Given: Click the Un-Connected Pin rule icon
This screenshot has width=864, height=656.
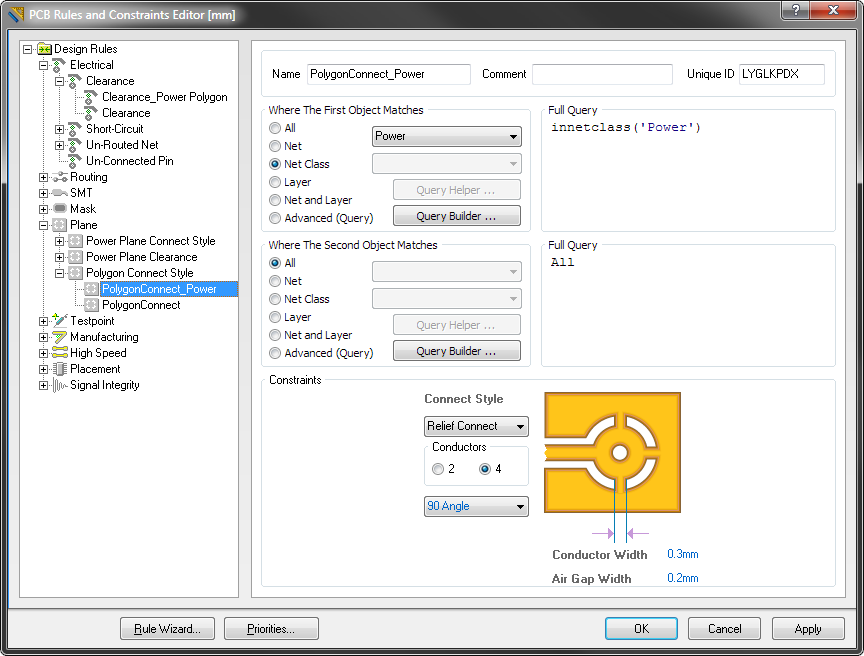Looking at the screenshot, I should pyautogui.click(x=75, y=161).
